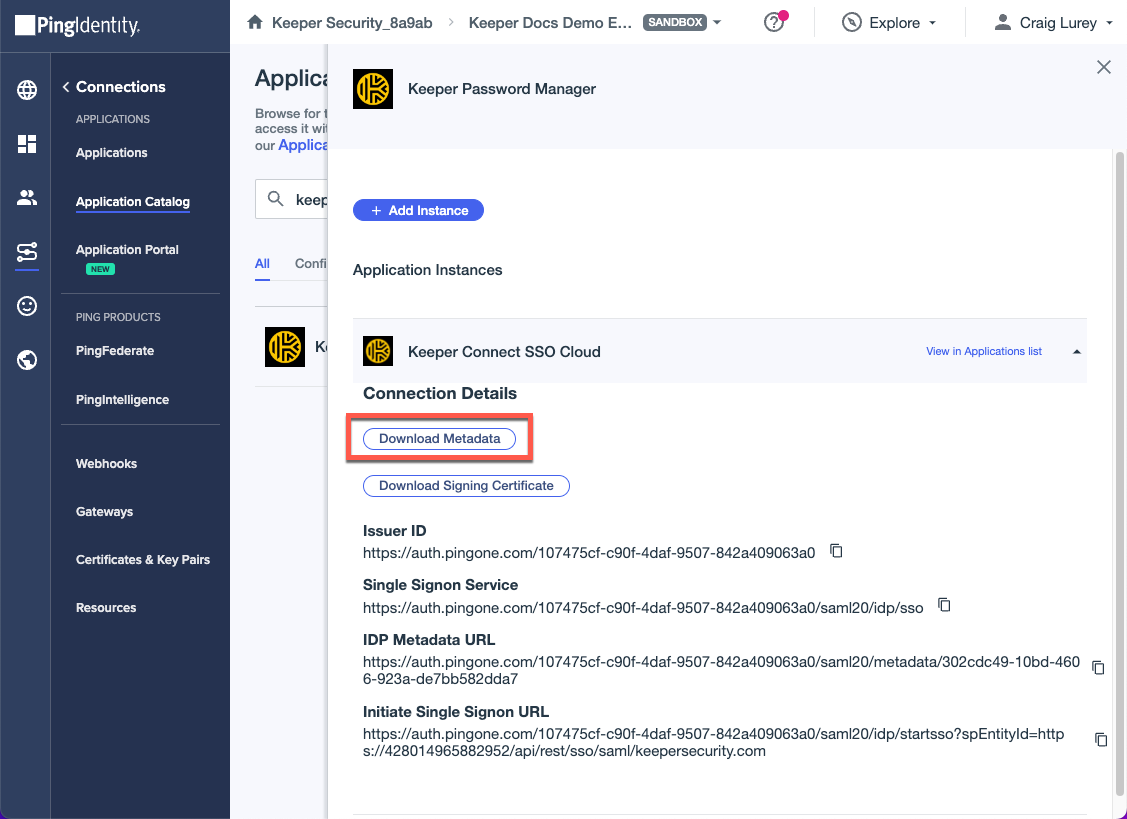Viewport: 1127px width, 819px height.
Task: Click the globe environment icon in sidebar
Action: [x=27, y=90]
